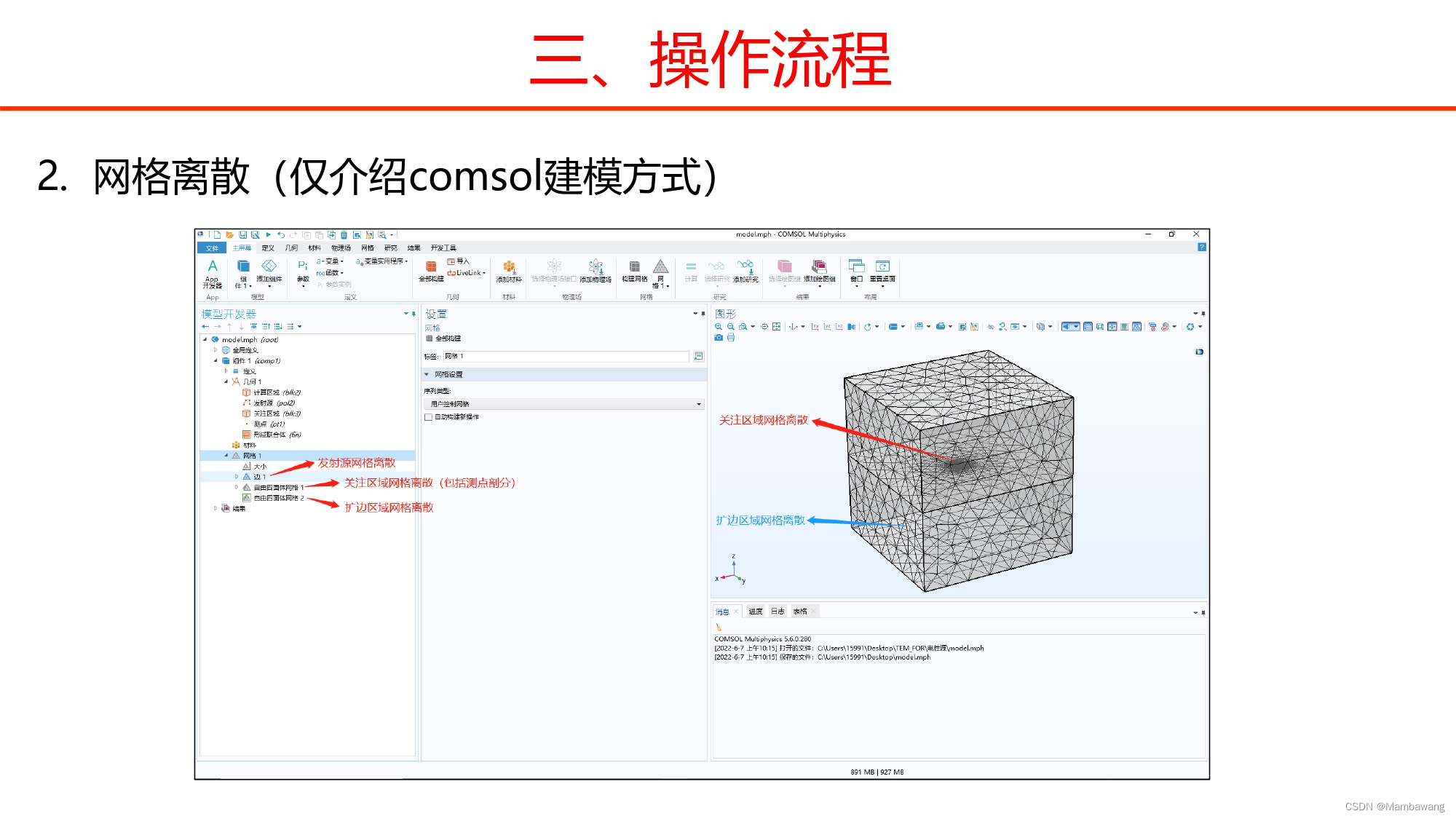The width and height of the screenshot is (1456, 819).
Task: Expand the 全局定义 tree node
Action: pos(215,350)
